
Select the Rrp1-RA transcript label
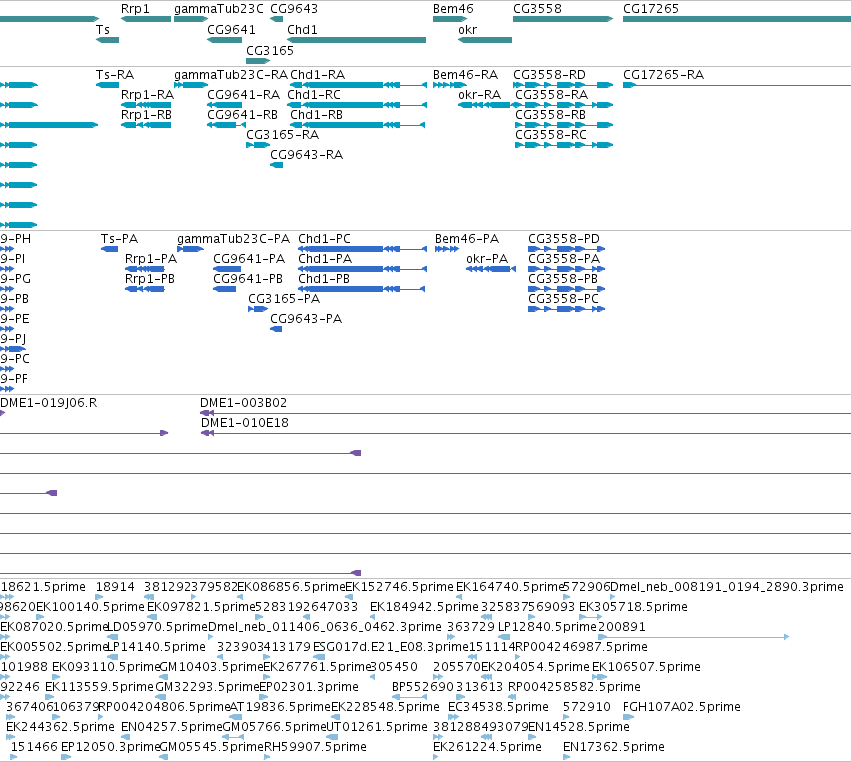(x=148, y=95)
